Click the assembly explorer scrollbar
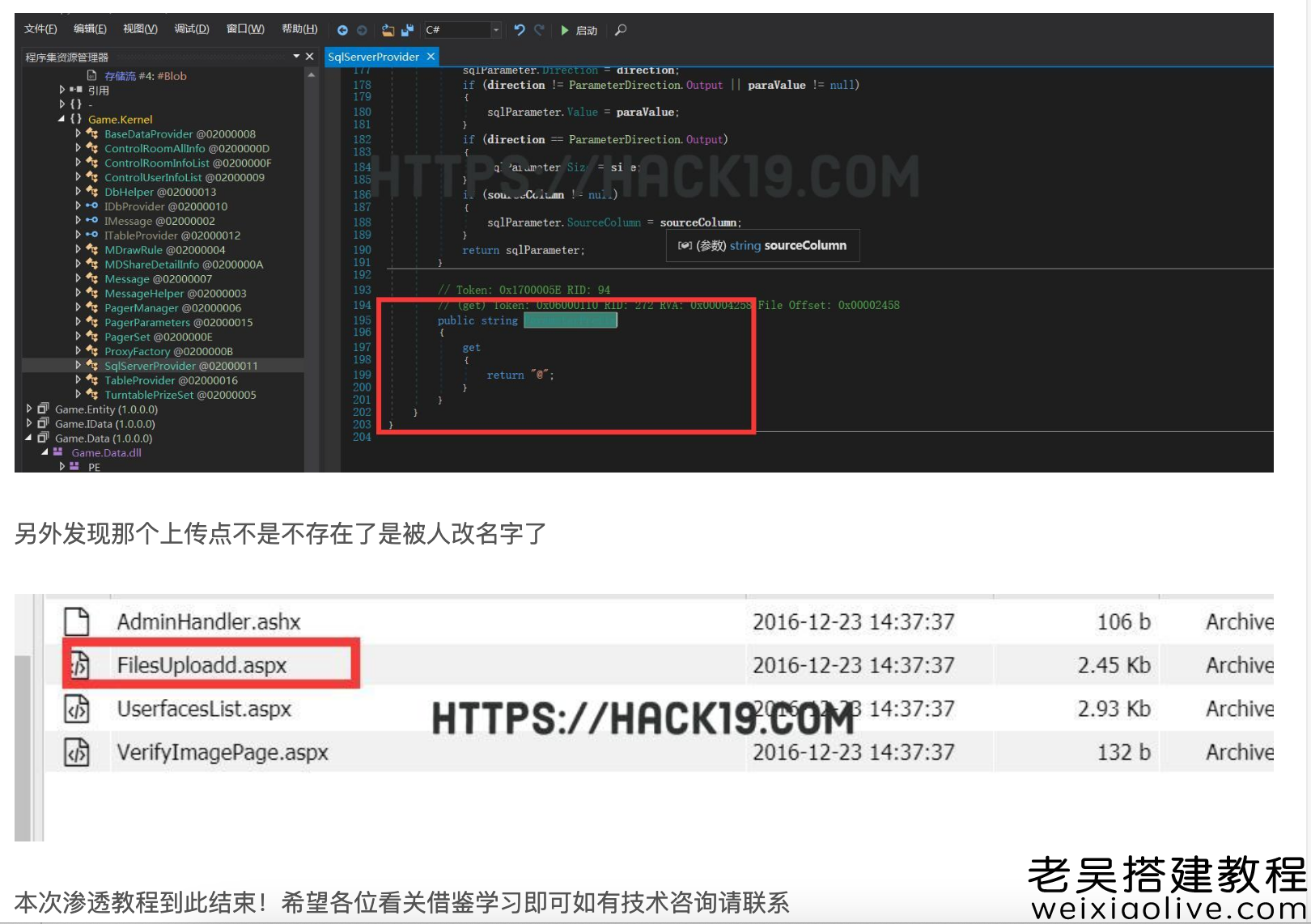Screen dimensions: 1311x924 [312, 243]
